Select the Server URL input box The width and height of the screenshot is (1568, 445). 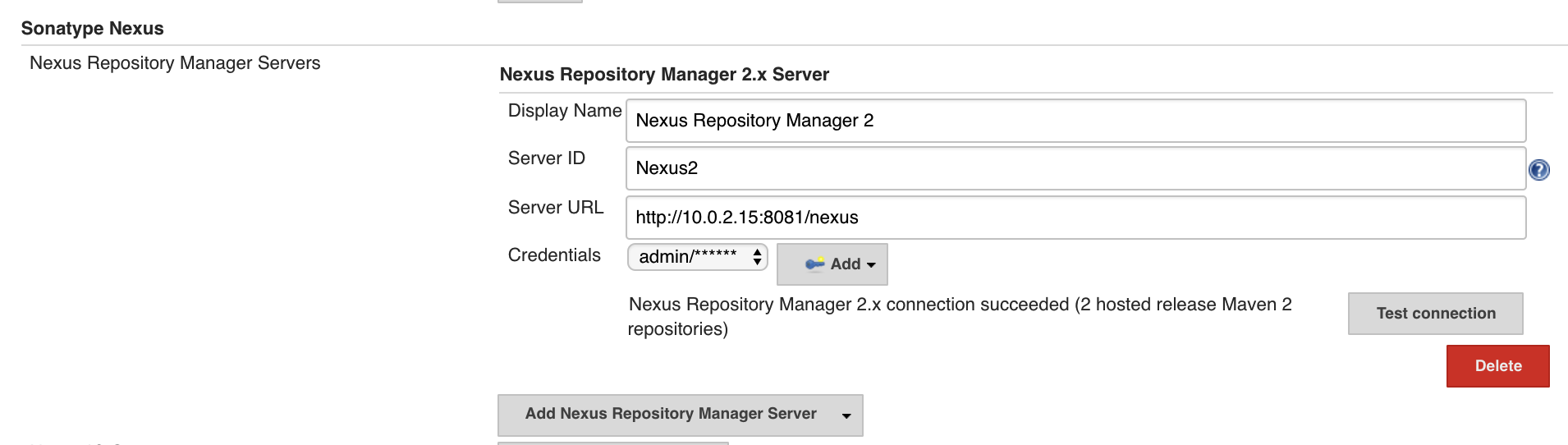point(1075,218)
